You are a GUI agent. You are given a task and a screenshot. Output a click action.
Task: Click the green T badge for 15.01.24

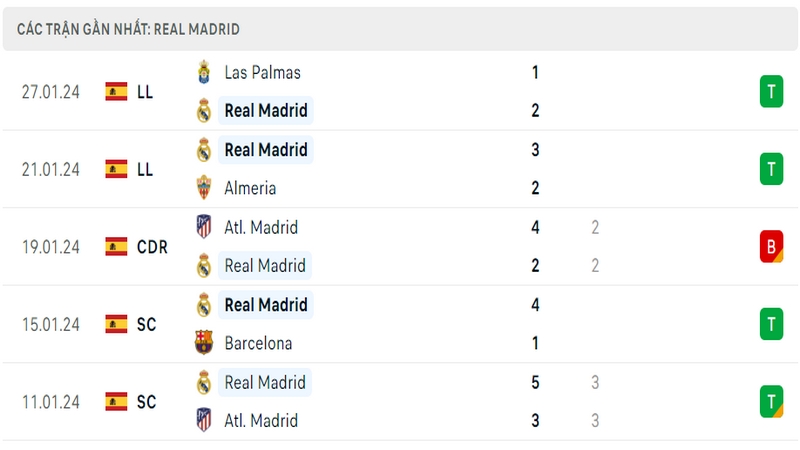pyautogui.click(x=771, y=324)
